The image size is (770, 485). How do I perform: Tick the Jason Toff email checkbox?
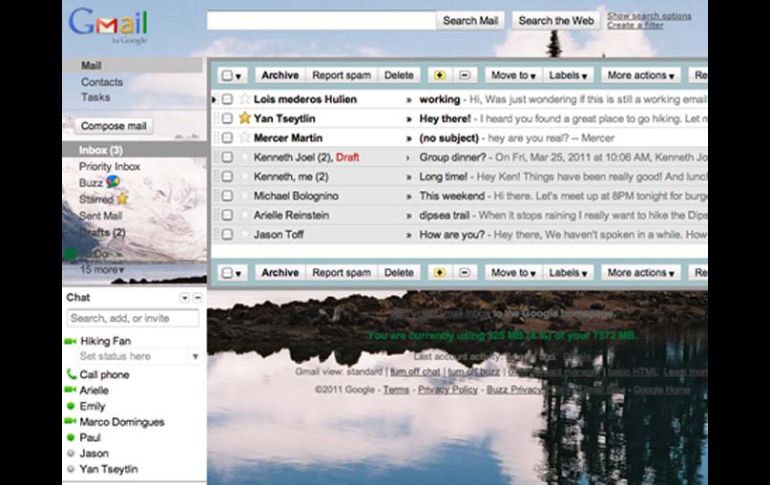[228, 234]
